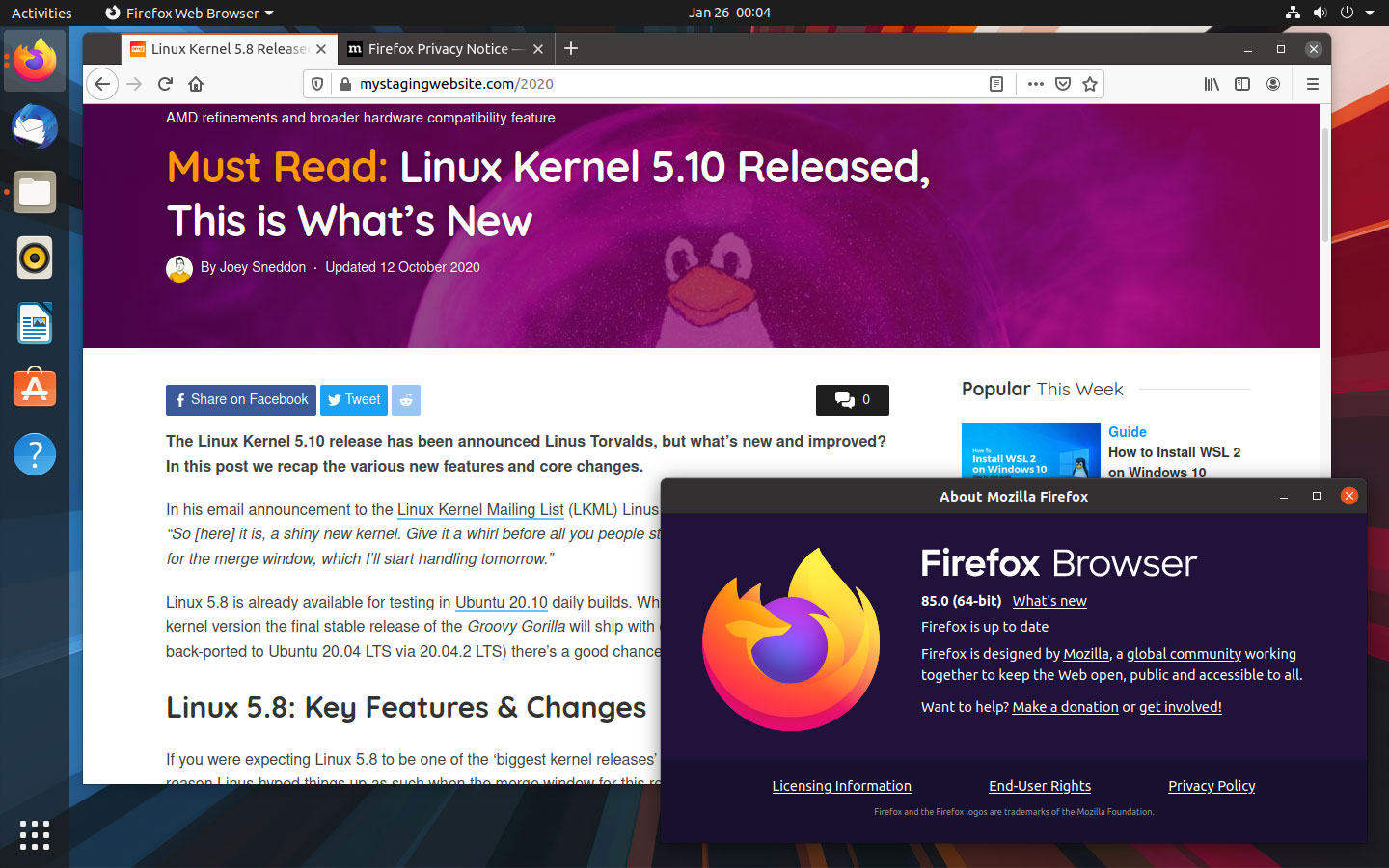The height and width of the screenshot is (868, 1389).
Task: Launch Firefox from the dock
Action: click(x=35, y=61)
